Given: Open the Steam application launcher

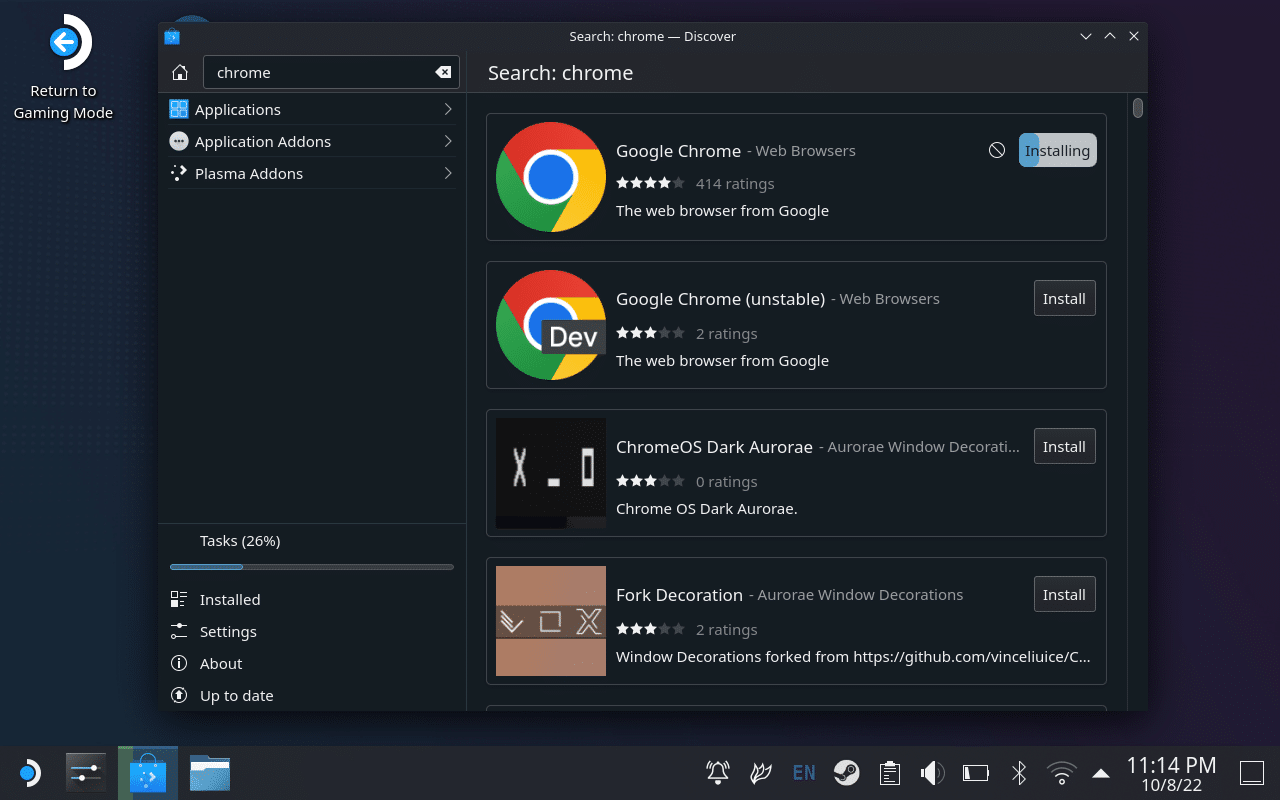Looking at the screenshot, I should 29,773.
